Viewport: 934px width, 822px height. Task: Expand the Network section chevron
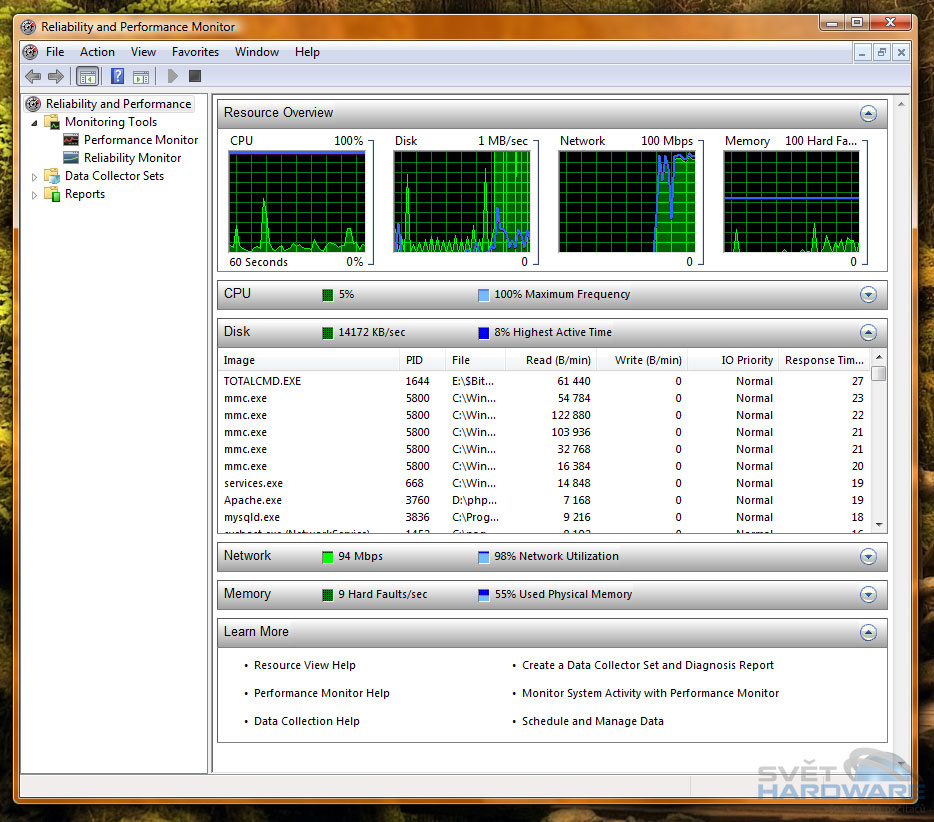point(867,557)
